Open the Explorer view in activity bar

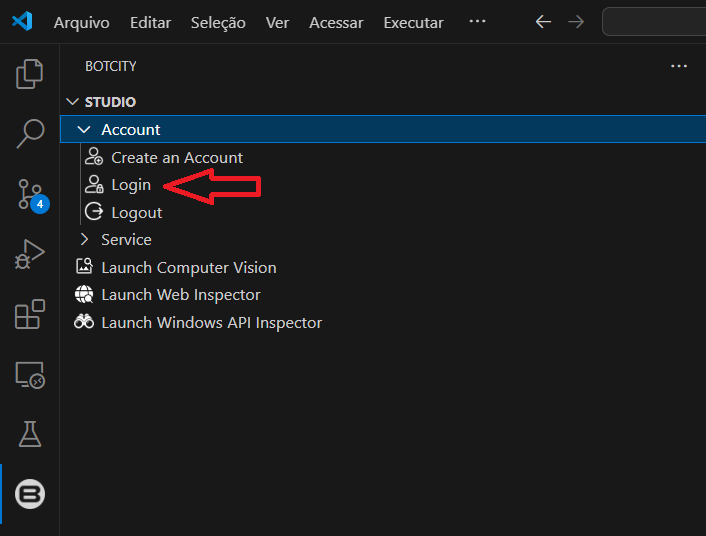(x=30, y=74)
